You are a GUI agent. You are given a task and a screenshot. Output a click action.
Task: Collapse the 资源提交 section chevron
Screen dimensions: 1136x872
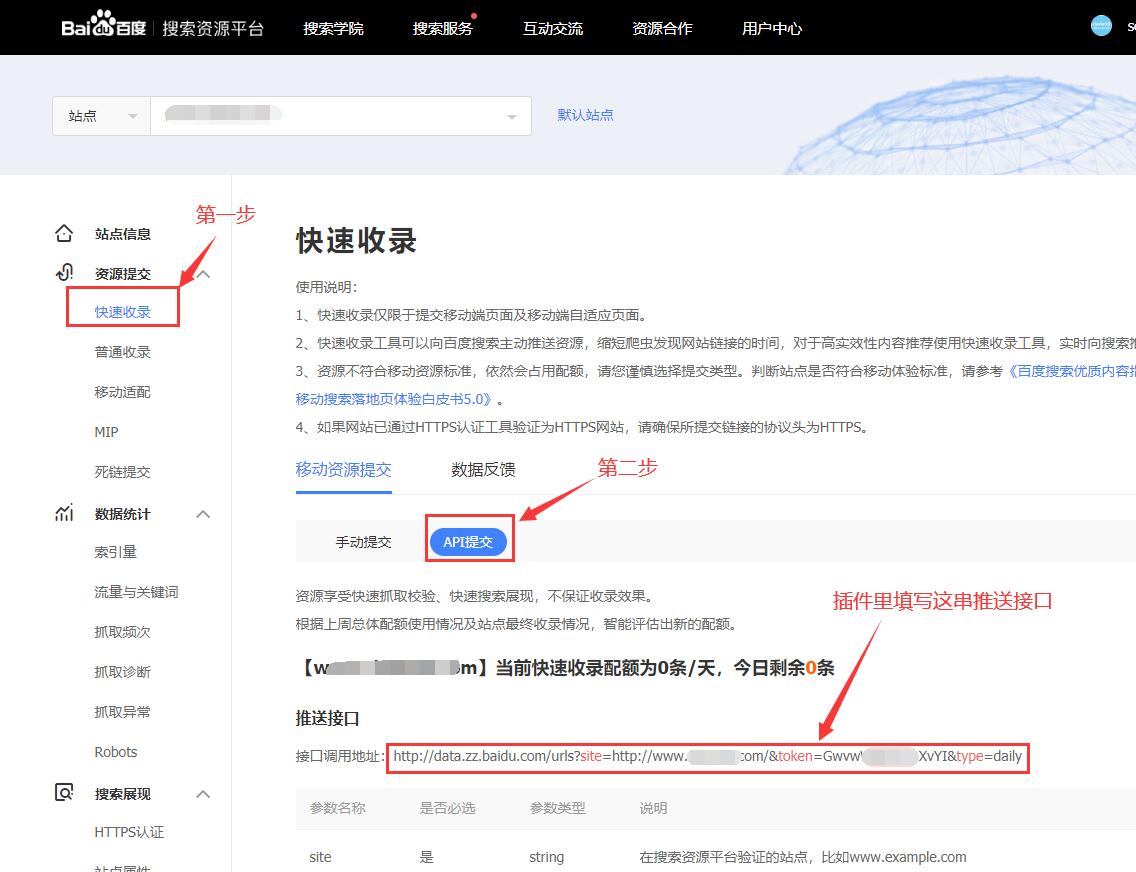204,274
